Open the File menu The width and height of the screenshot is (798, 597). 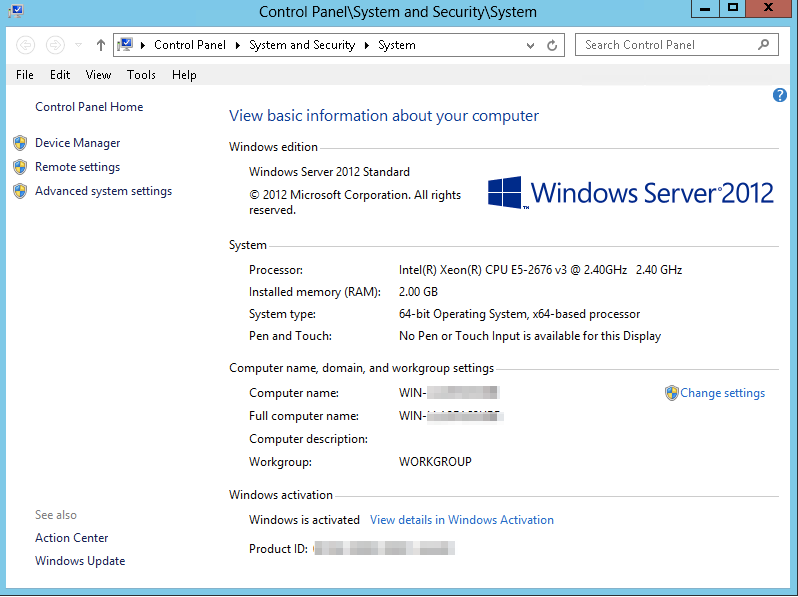pyautogui.click(x=24, y=75)
